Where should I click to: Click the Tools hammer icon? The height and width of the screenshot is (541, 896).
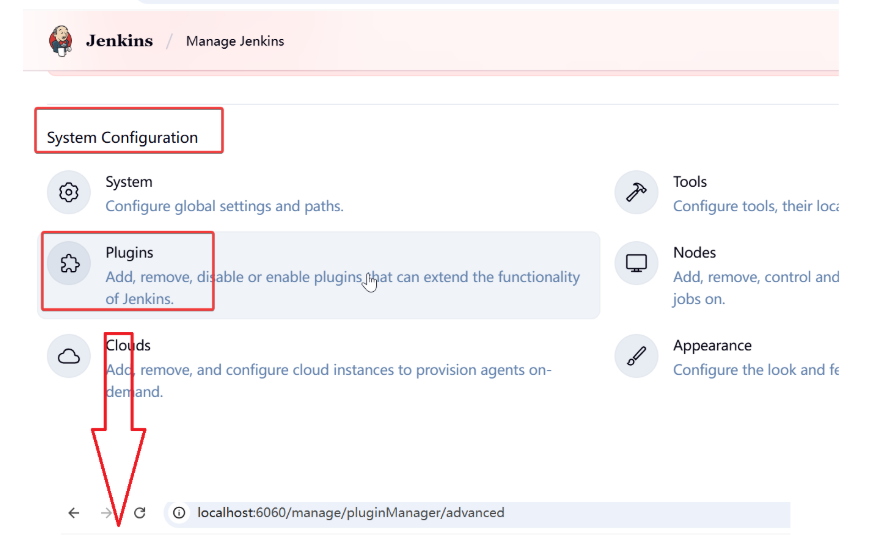click(x=636, y=193)
